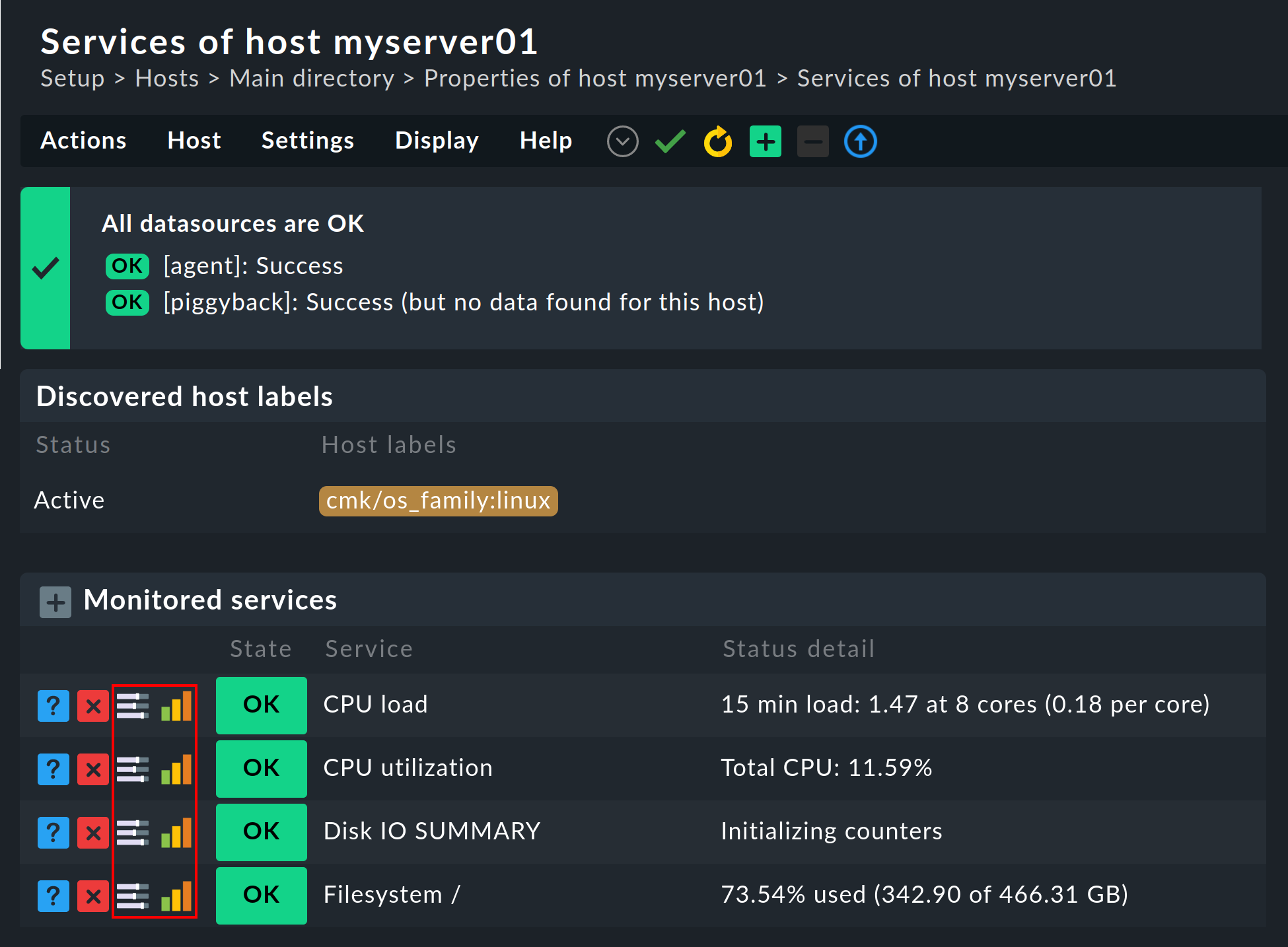Click the OK state of CPU load
Viewport: 1288px width, 947px height.
point(262,705)
